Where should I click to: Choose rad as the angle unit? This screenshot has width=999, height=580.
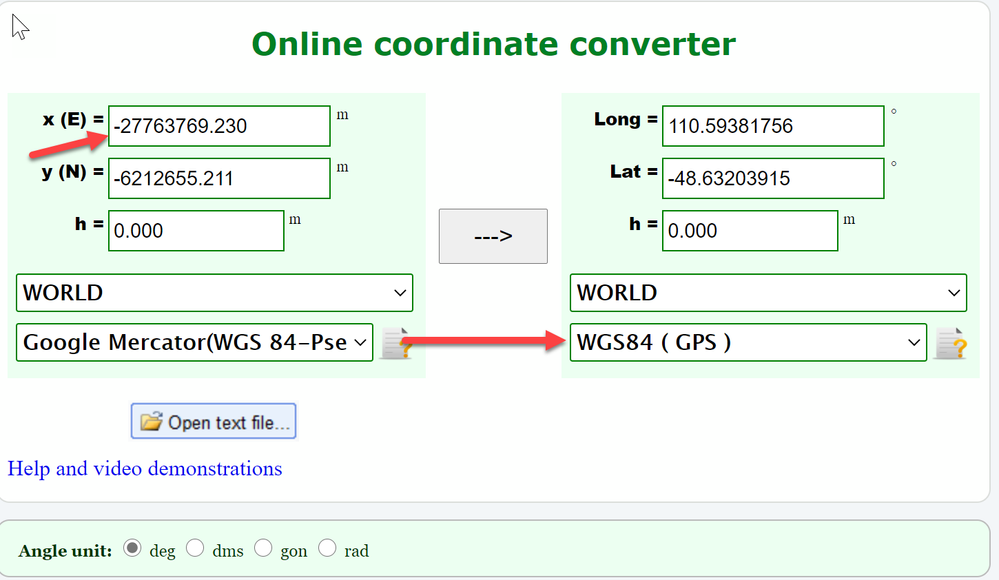[327, 548]
